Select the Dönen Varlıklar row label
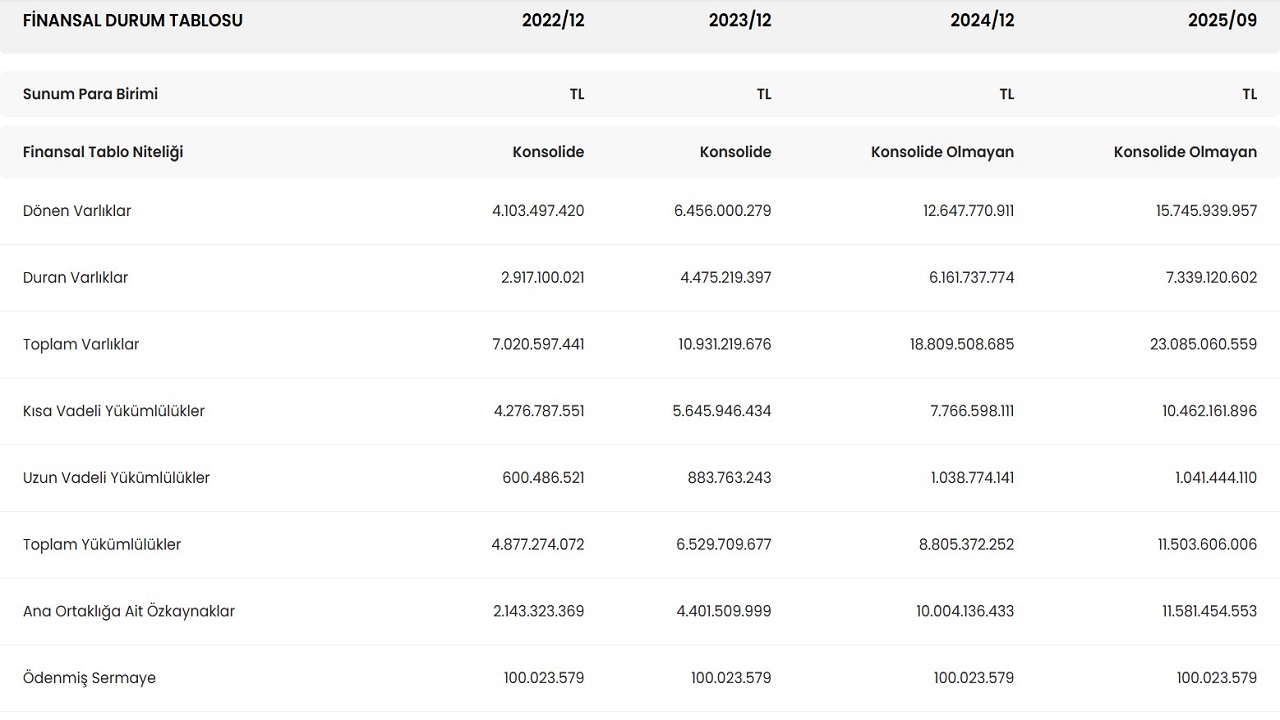The width and height of the screenshot is (1280, 720). 77,211
